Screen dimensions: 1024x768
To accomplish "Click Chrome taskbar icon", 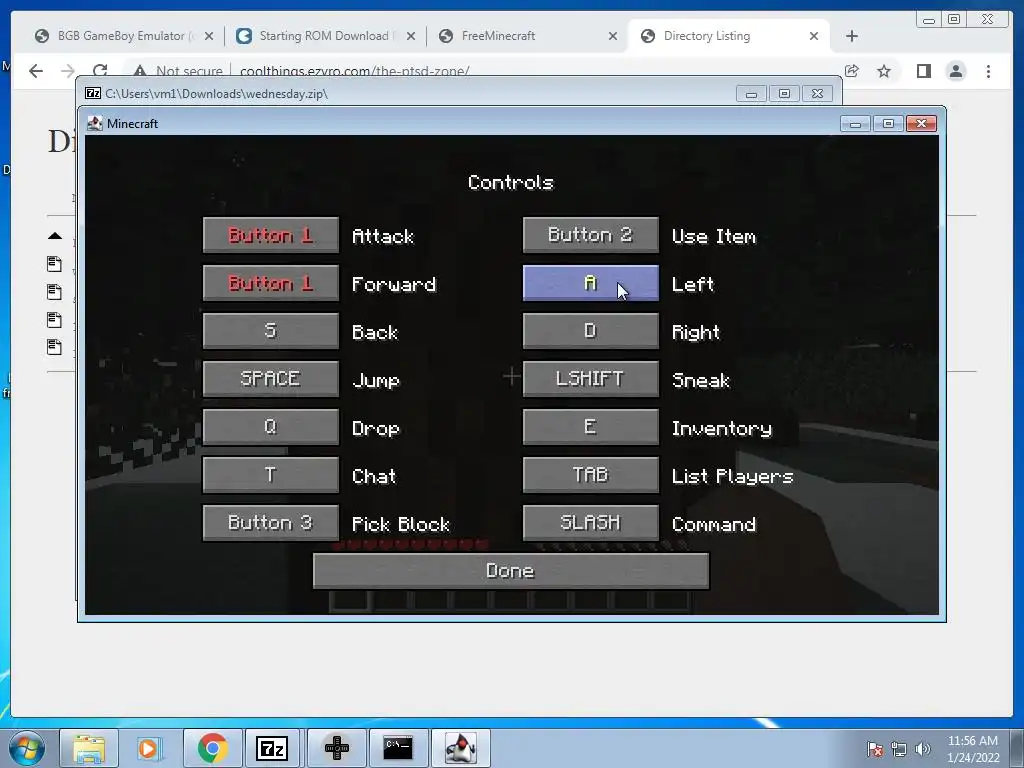I will [213, 748].
